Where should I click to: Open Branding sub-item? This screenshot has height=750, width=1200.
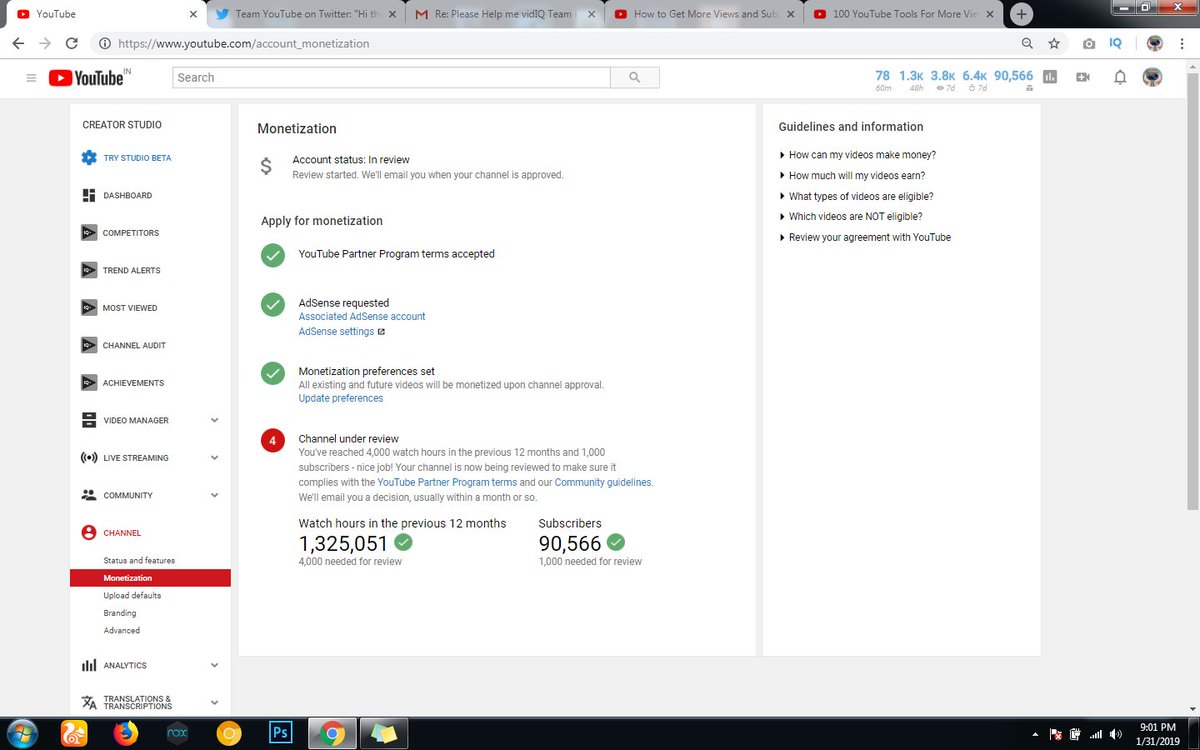[119, 613]
